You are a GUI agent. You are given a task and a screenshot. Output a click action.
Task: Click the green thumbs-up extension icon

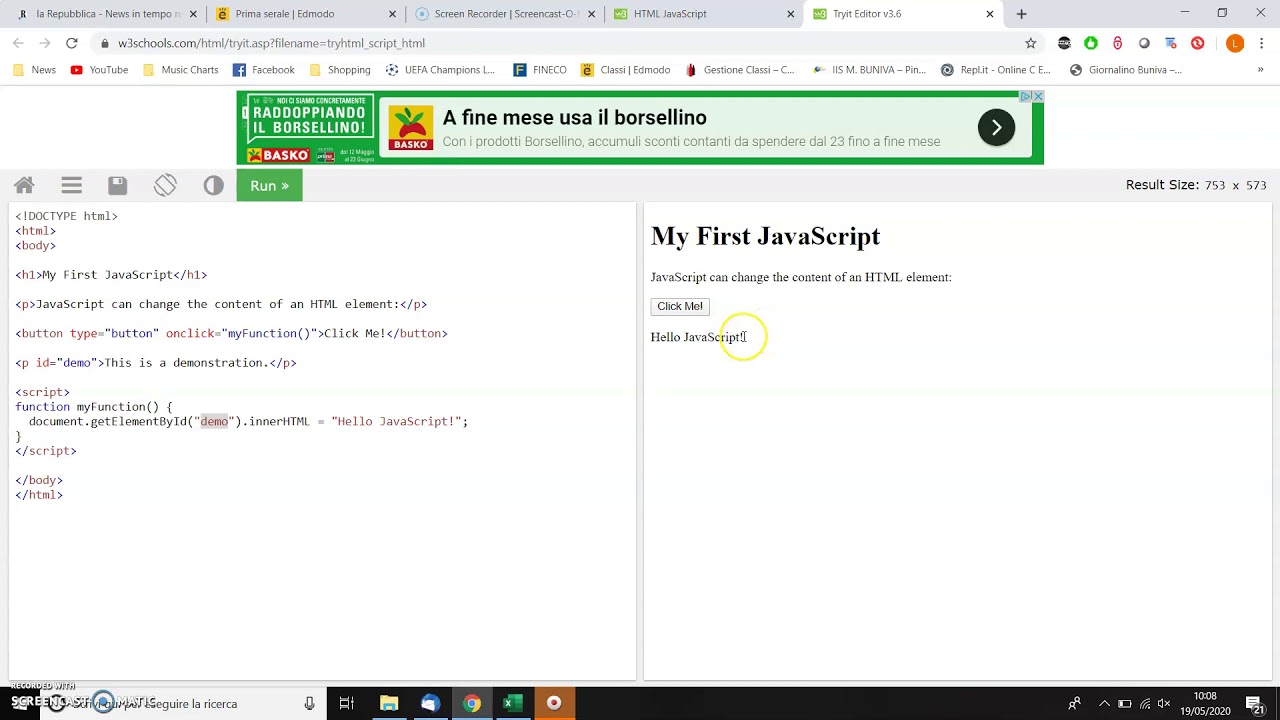(x=1091, y=43)
